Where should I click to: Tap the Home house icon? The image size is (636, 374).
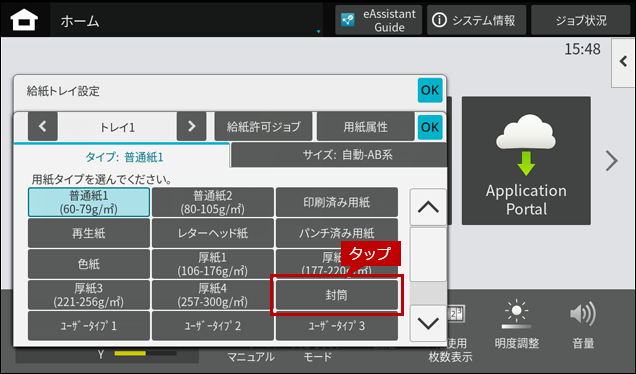point(24,20)
